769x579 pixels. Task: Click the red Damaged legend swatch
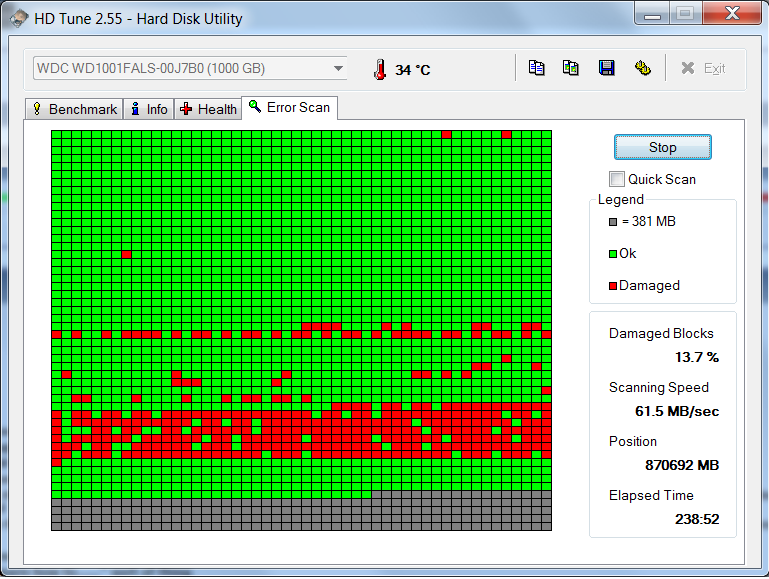click(613, 285)
